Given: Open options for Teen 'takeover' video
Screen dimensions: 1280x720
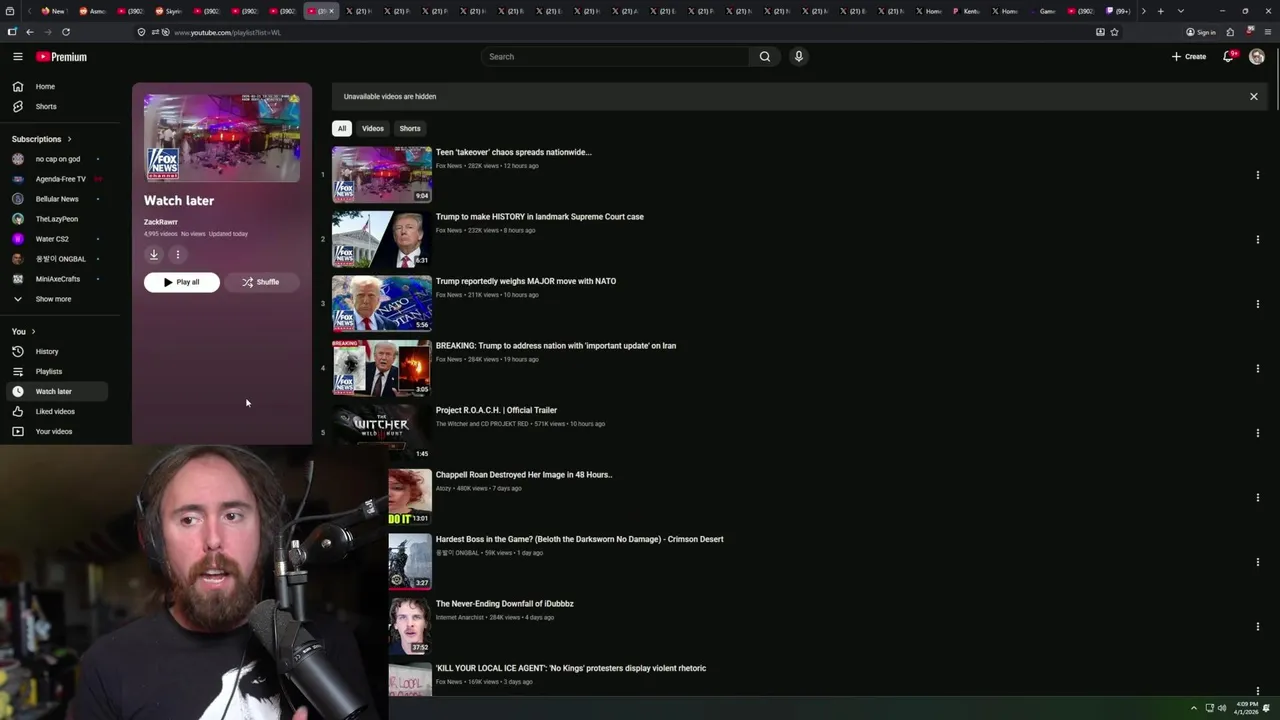Looking at the screenshot, I should 1257,175.
